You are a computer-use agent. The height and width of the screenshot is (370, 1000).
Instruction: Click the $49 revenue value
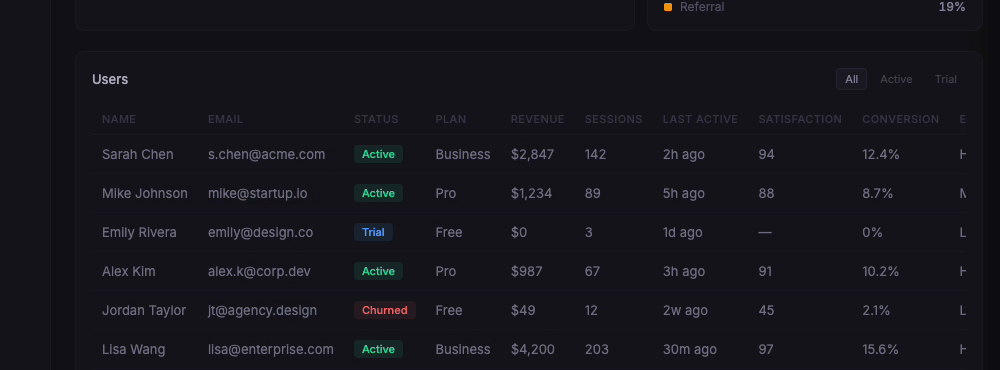(x=523, y=310)
